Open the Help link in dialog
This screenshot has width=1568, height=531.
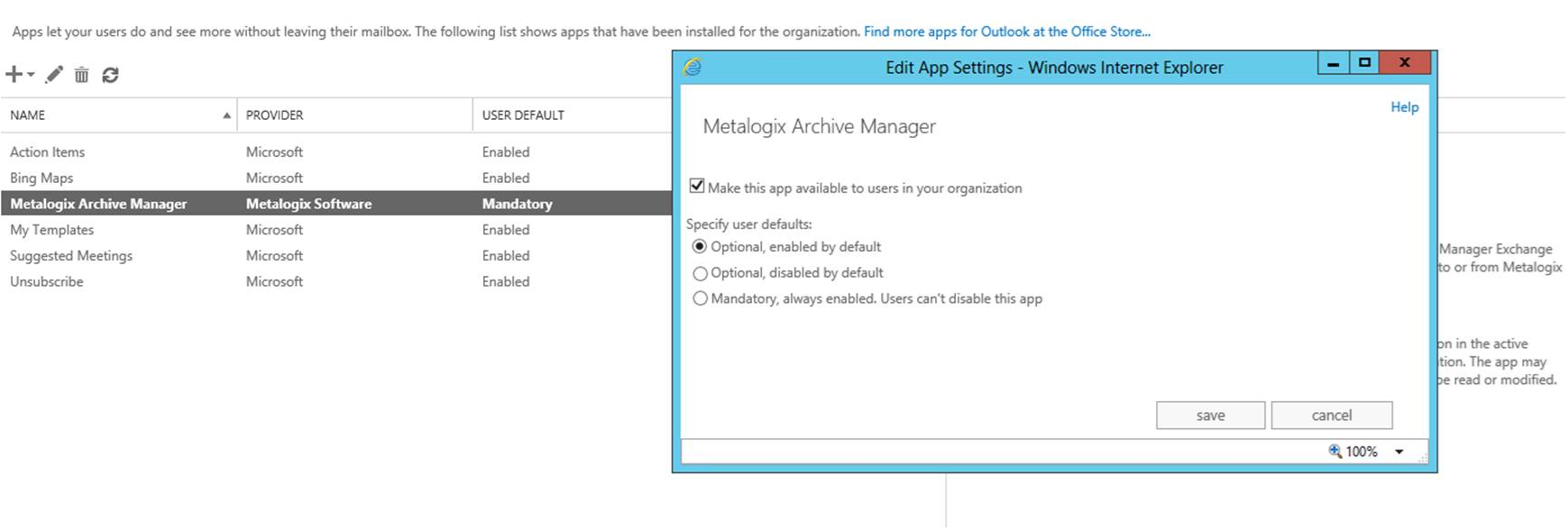pos(1404,106)
